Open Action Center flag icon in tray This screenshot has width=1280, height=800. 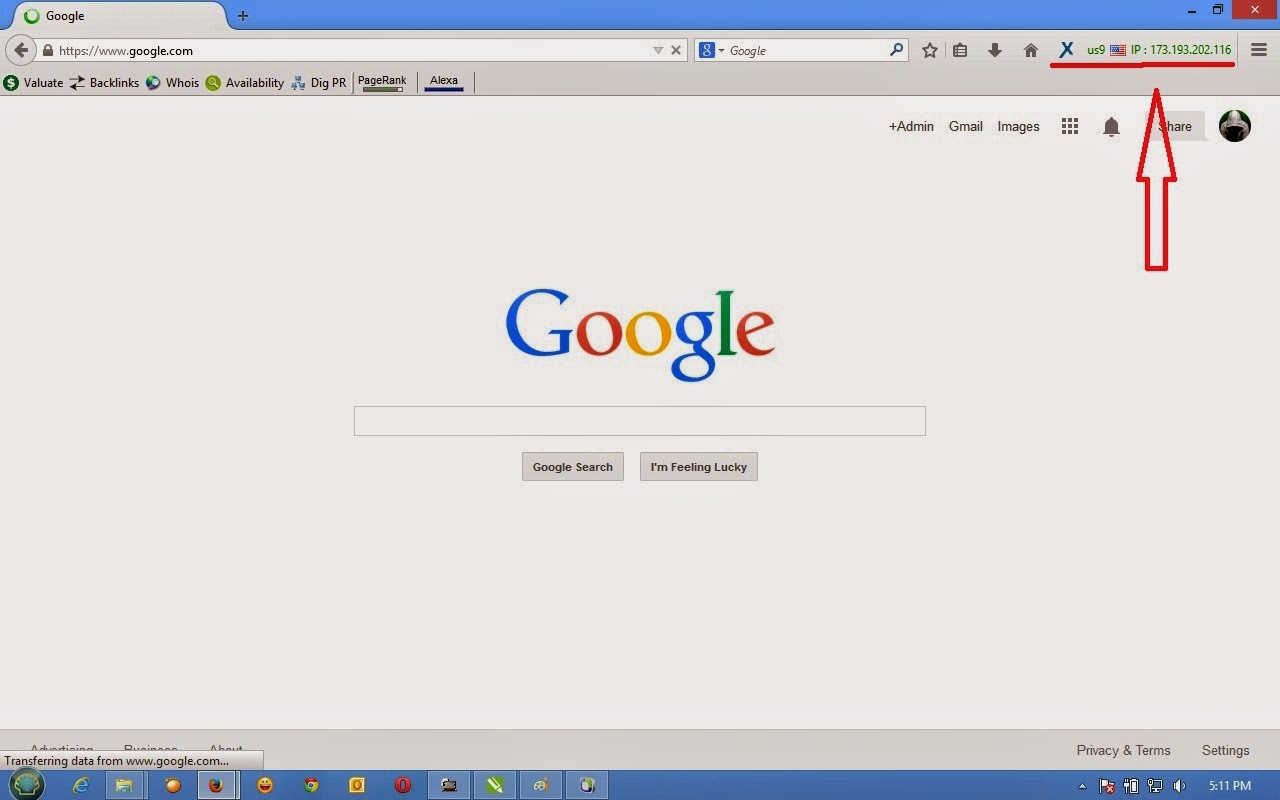(1108, 786)
